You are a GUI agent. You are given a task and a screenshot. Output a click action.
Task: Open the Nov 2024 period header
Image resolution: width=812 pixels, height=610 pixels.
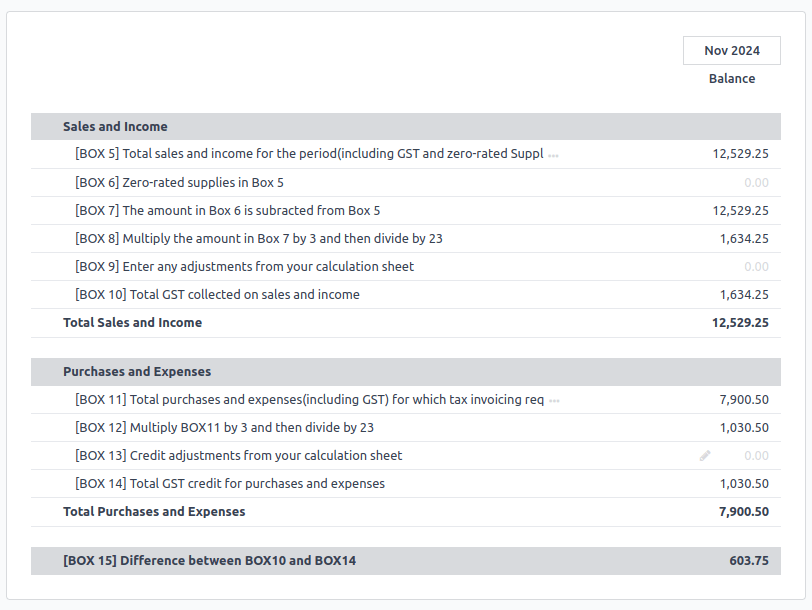[x=731, y=51]
